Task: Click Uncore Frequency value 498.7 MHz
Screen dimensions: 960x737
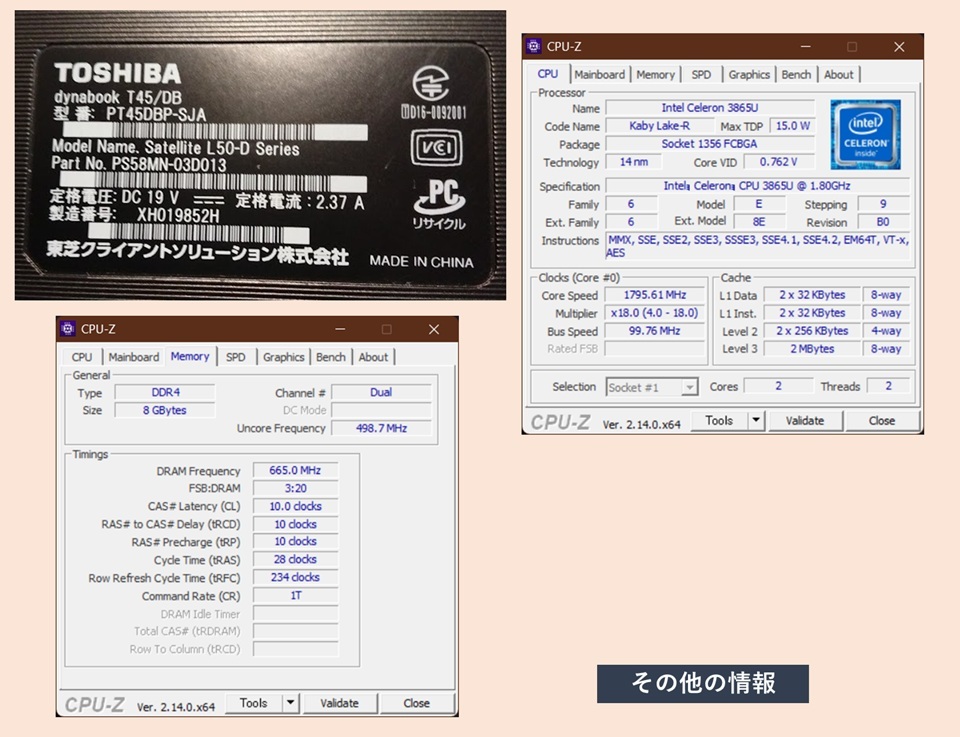Action: [x=381, y=428]
